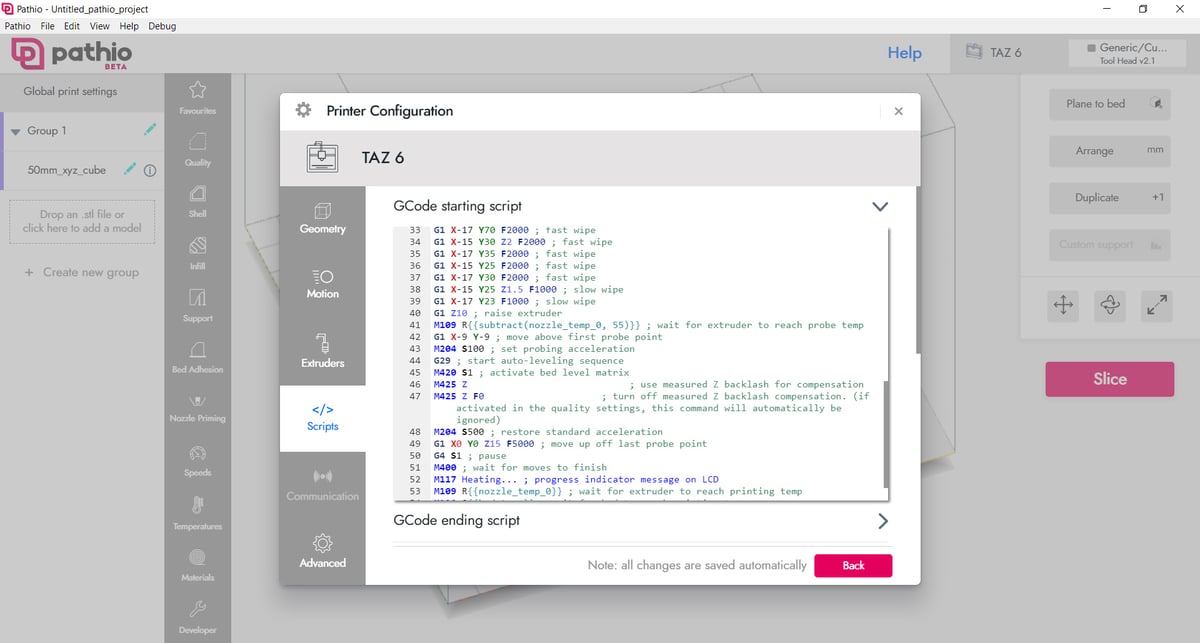Select the scale tool icon
The height and width of the screenshot is (643, 1200).
point(1157,308)
